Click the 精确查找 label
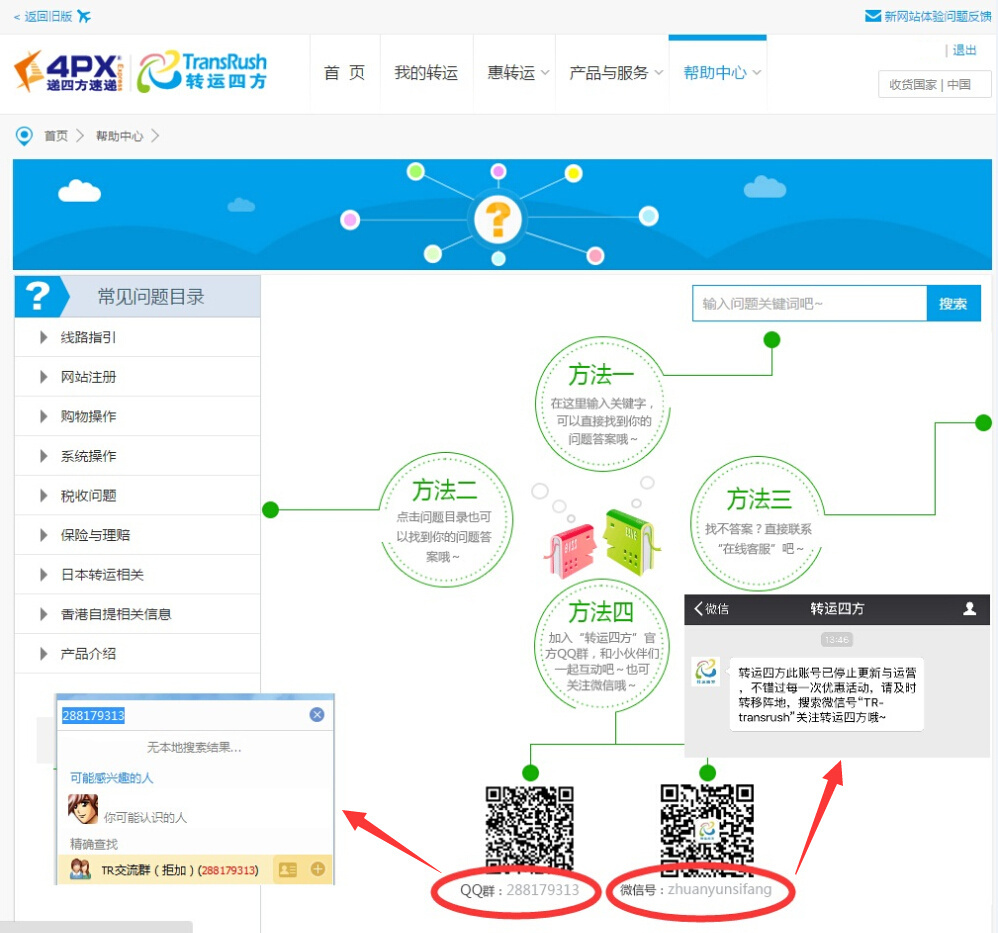 [94, 844]
